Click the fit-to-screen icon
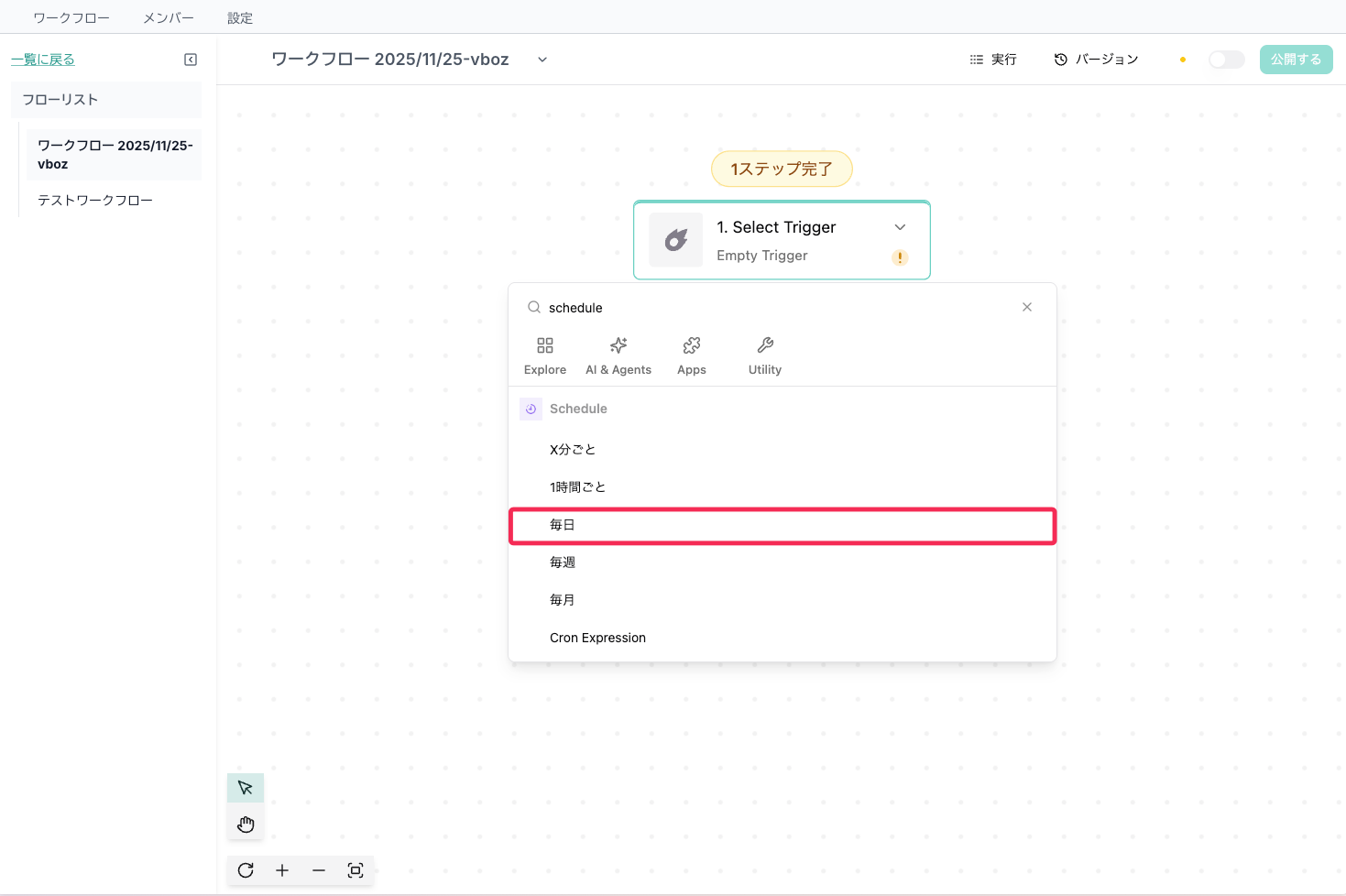1346x896 pixels. 356,870
